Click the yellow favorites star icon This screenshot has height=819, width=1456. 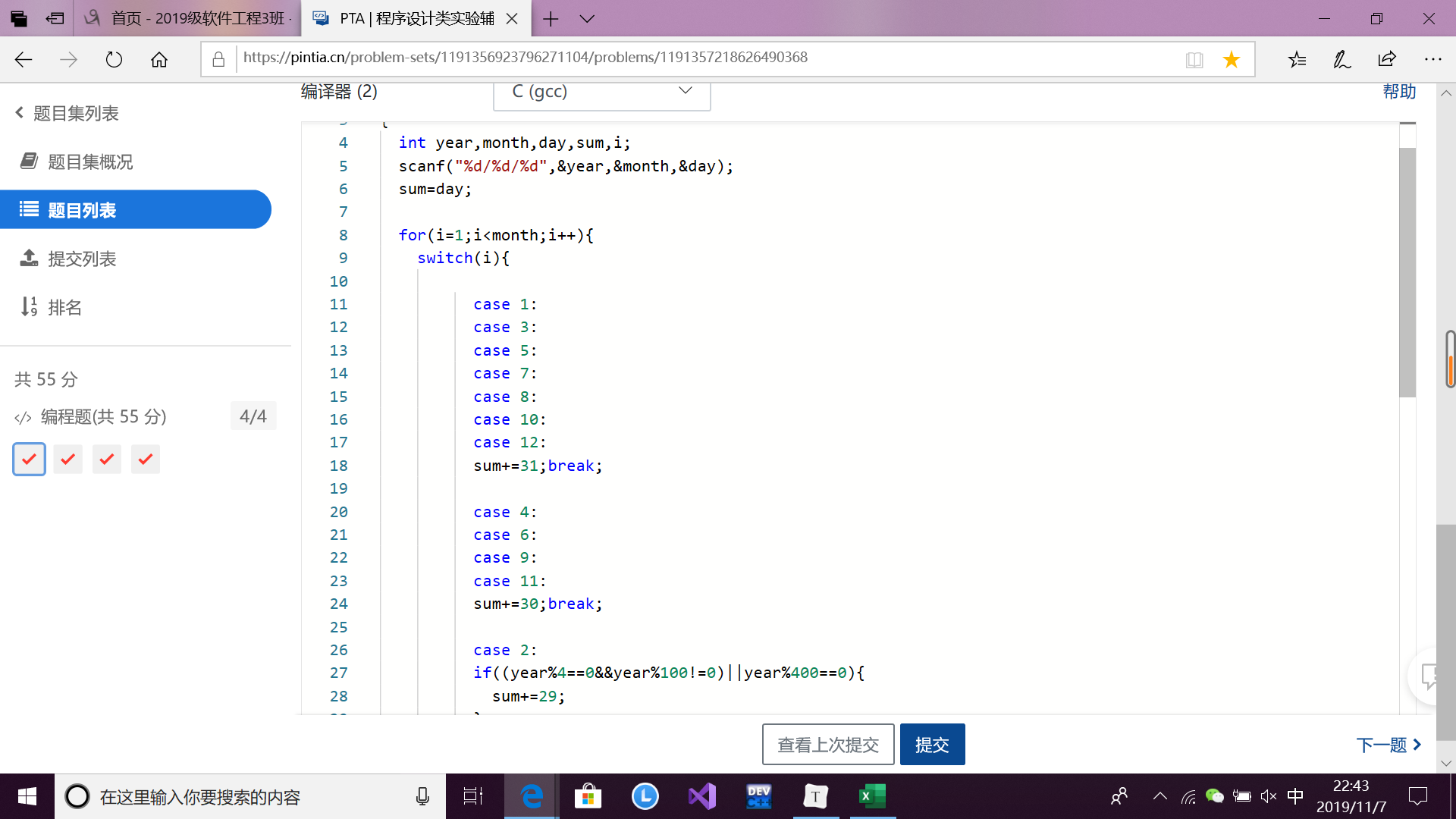click(x=1231, y=59)
